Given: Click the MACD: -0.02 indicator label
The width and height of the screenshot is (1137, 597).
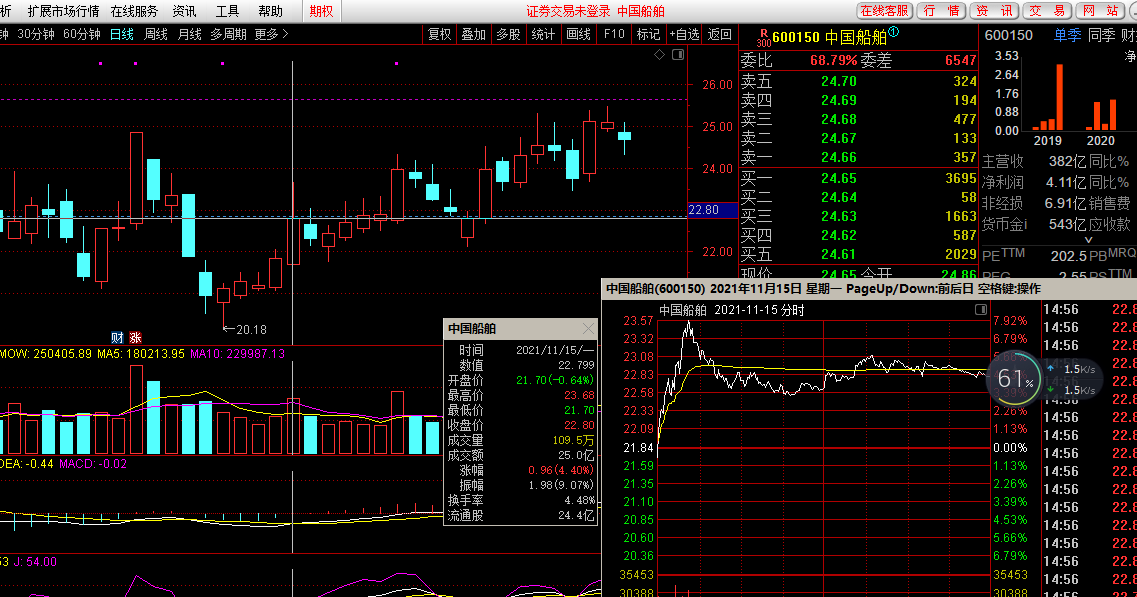Looking at the screenshot, I should click(x=93, y=464).
